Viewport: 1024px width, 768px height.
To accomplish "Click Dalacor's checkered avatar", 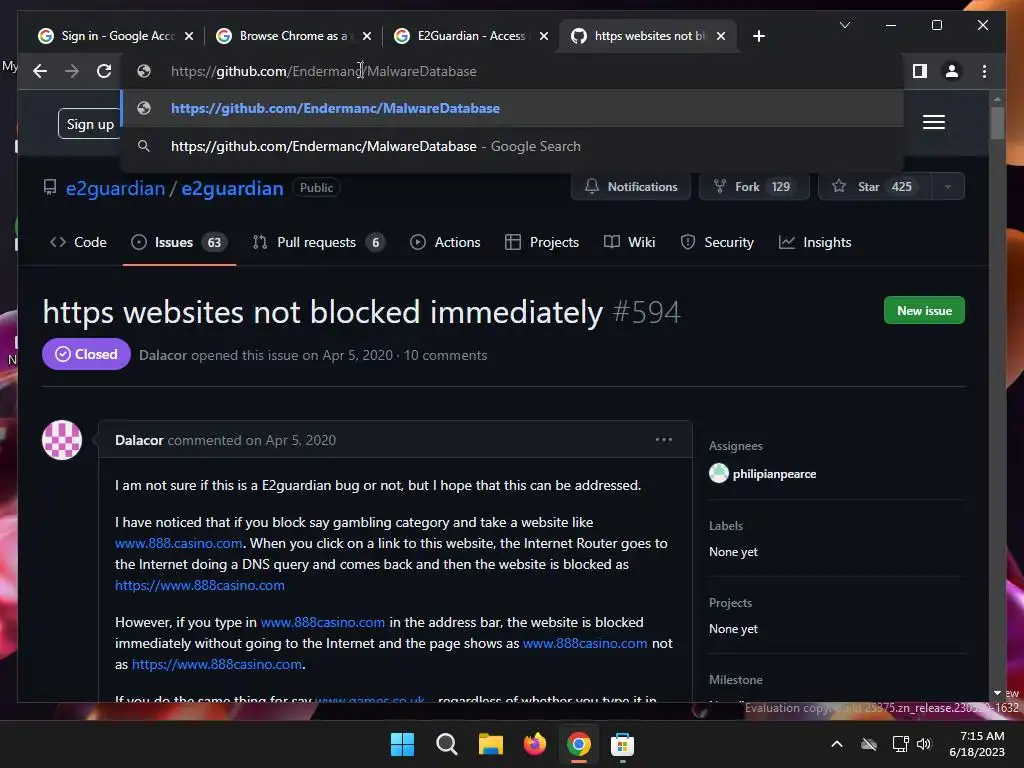I will (x=62, y=440).
